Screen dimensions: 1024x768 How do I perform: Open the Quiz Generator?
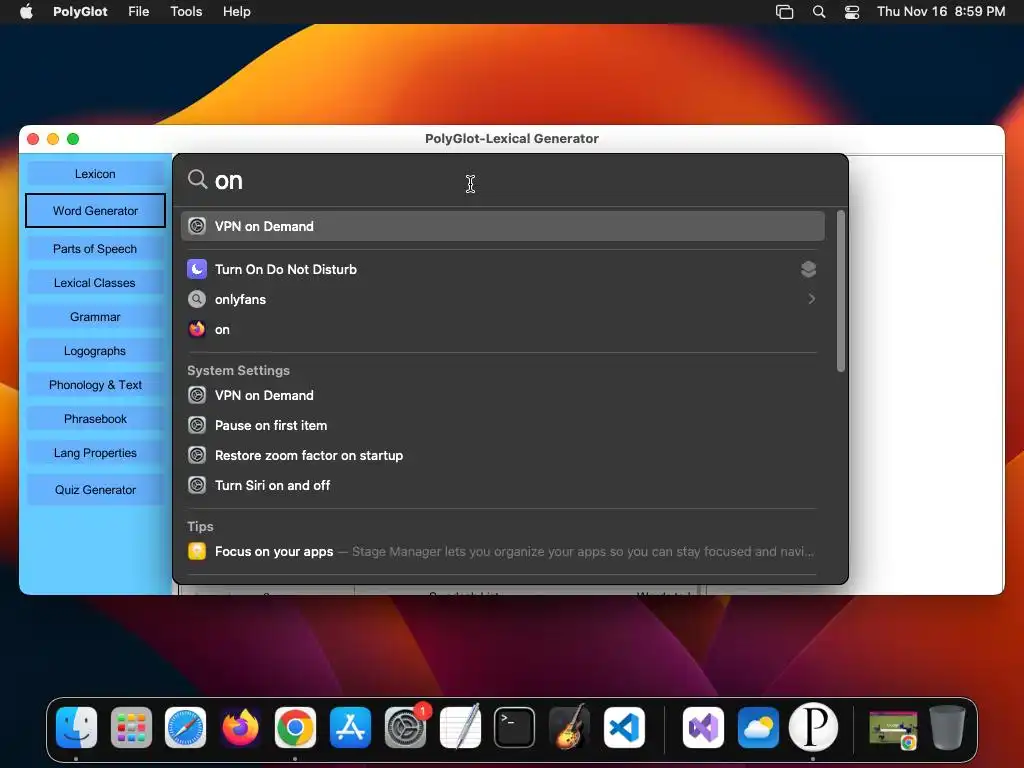tap(95, 490)
